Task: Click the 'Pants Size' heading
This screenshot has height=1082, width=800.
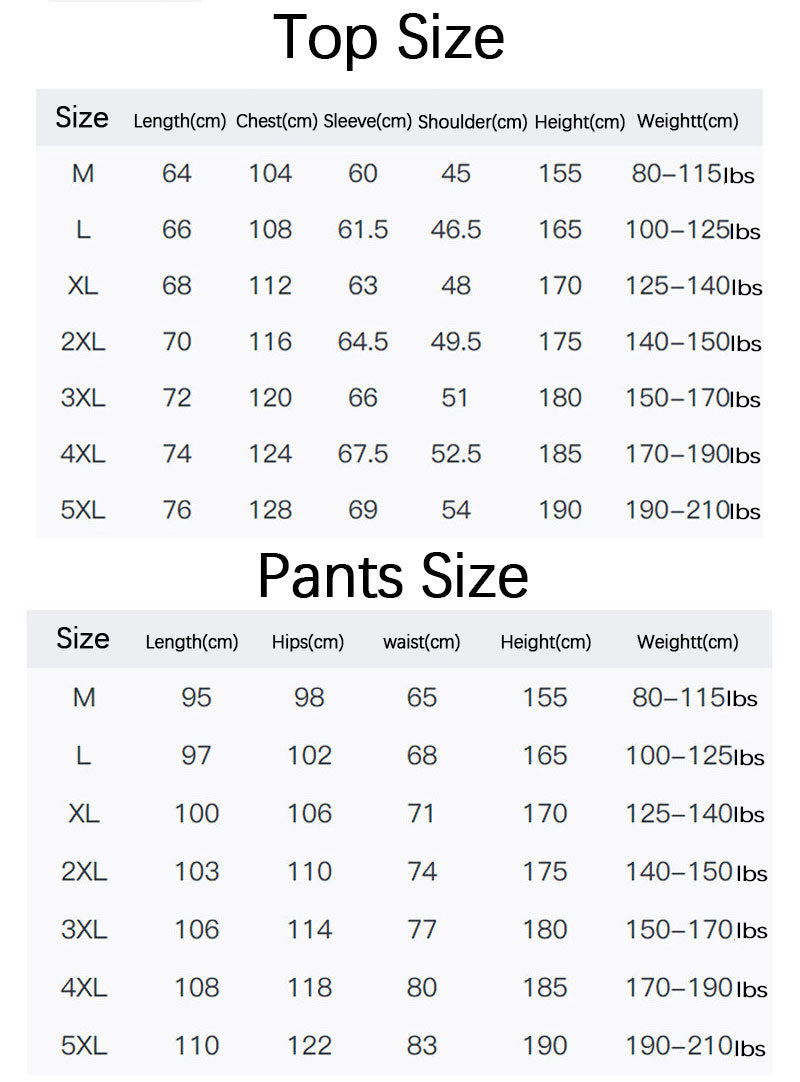Action: [393, 575]
